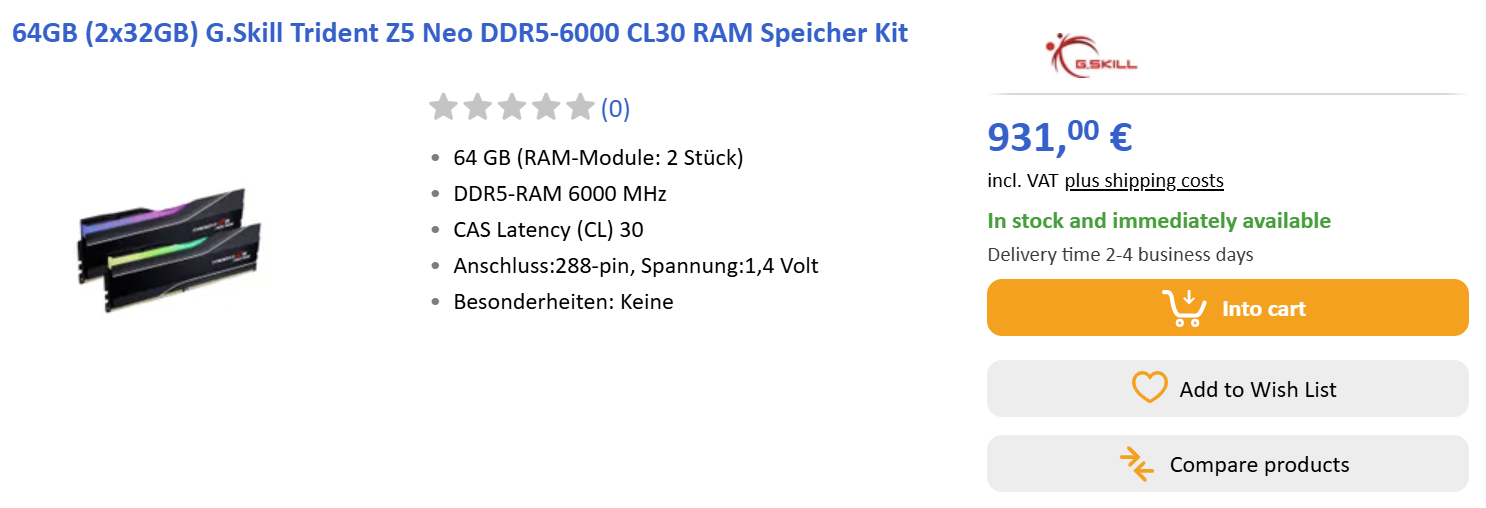Click the compare arrows icon
The image size is (1486, 508).
(1137, 464)
